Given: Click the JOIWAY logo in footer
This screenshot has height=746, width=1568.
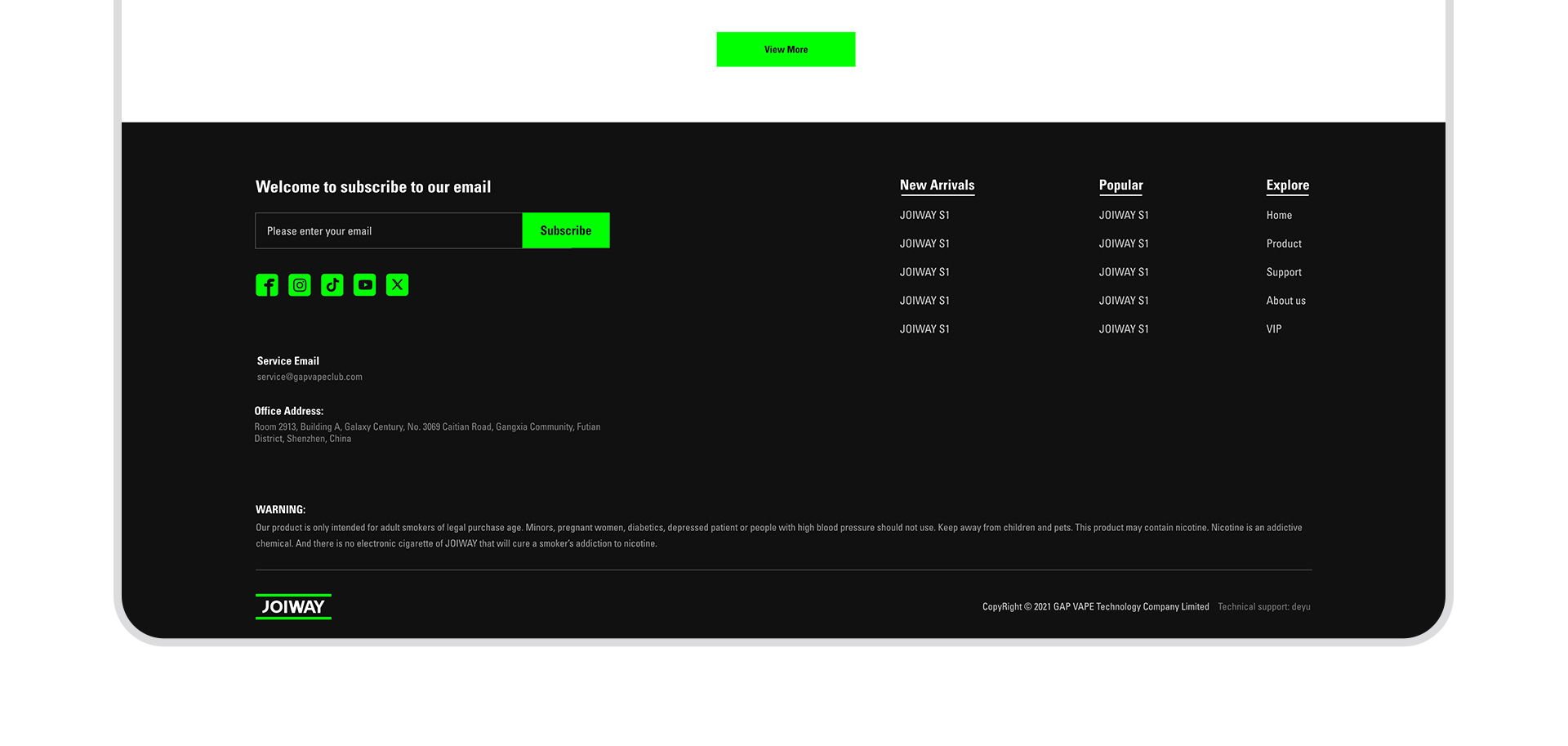Looking at the screenshot, I should tap(293, 607).
